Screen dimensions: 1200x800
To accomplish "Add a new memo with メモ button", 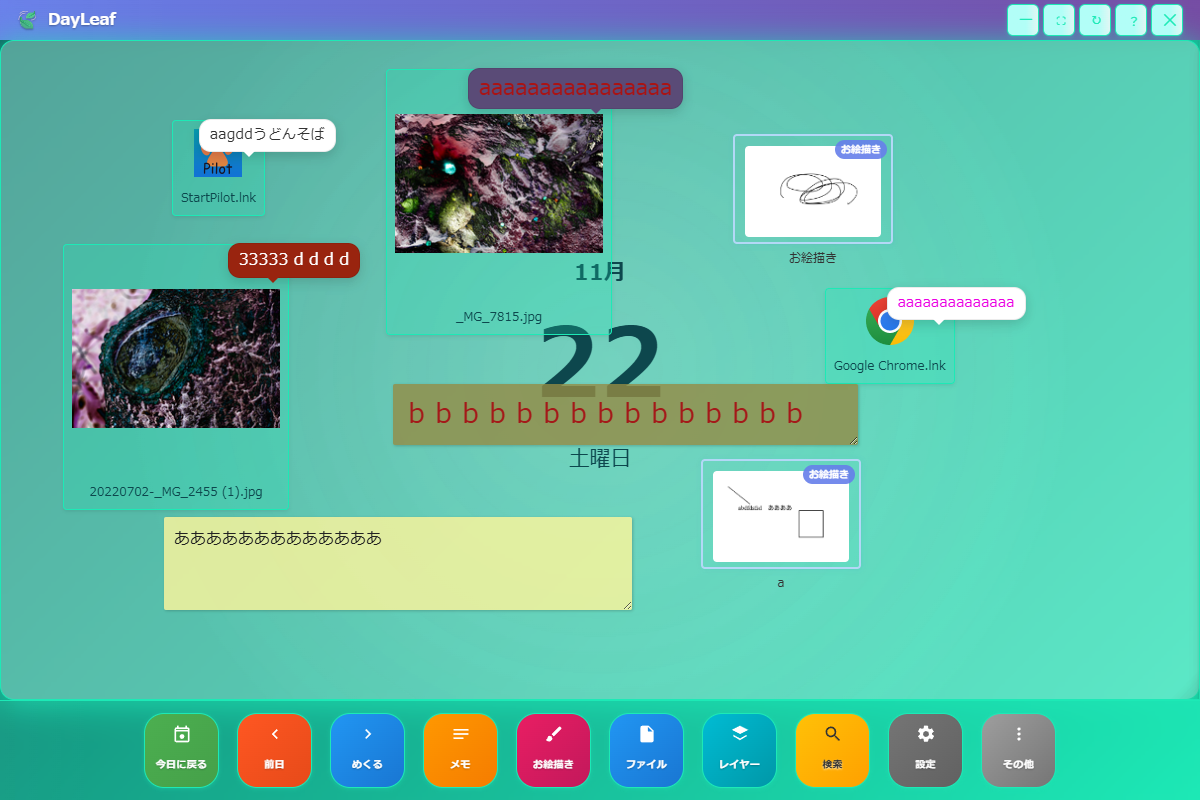I will tap(460, 750).
